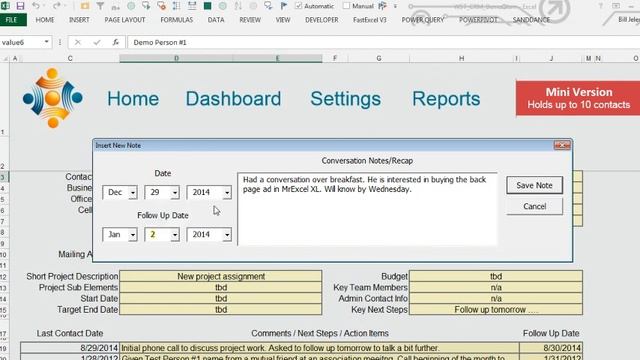Select the "New project assignment" cell

coord(221,276)
